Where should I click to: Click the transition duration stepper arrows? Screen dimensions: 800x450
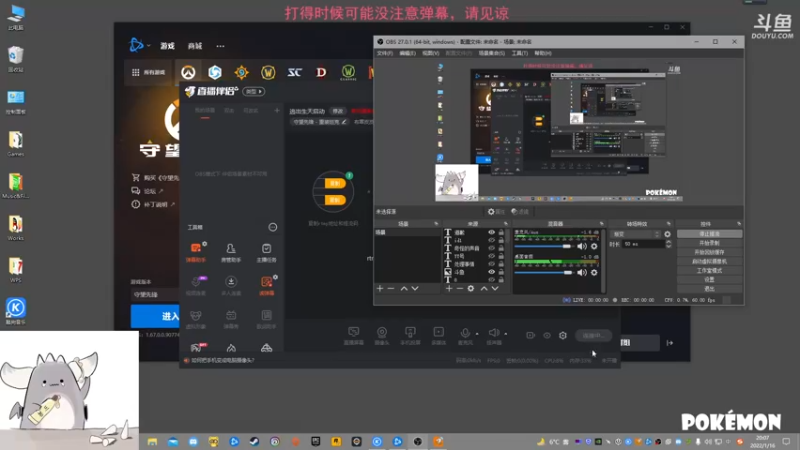tap(668, 244)
